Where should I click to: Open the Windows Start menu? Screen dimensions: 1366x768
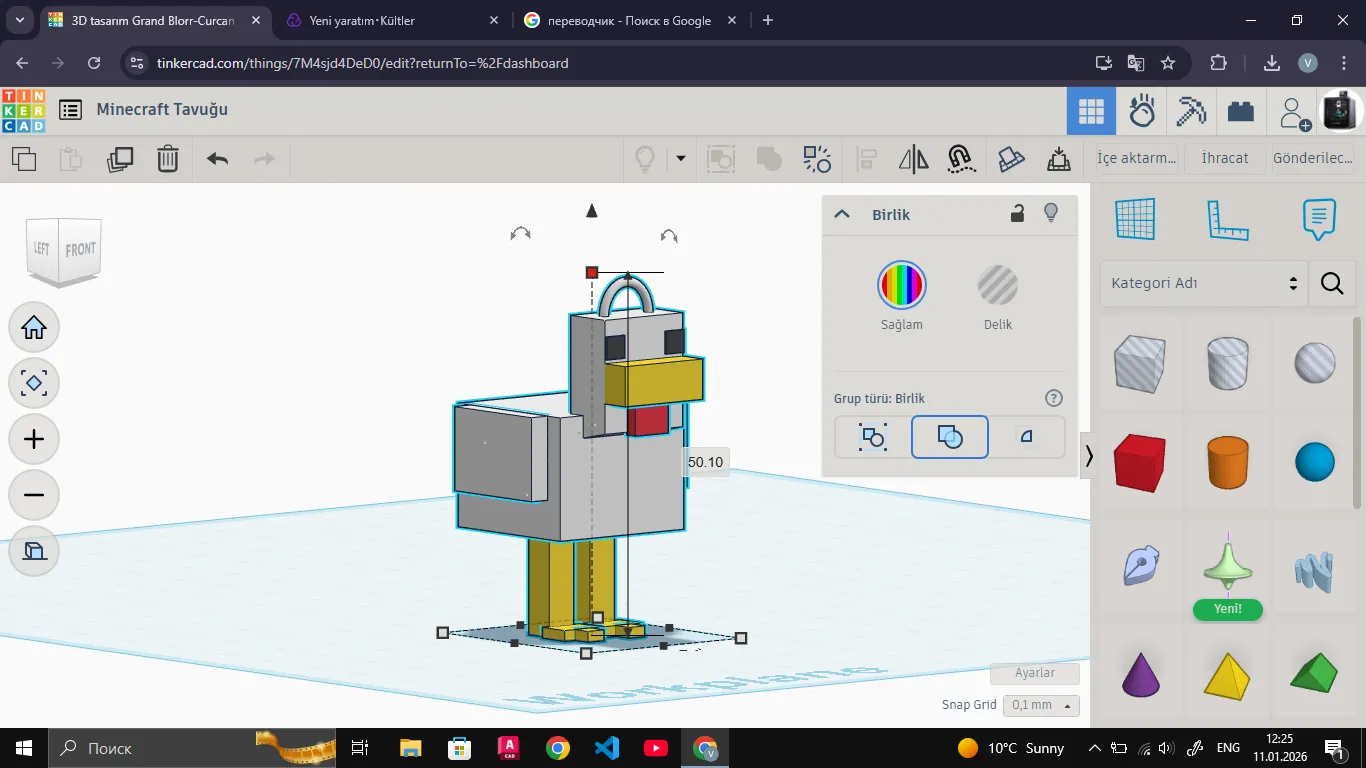[x=24, y=748]
